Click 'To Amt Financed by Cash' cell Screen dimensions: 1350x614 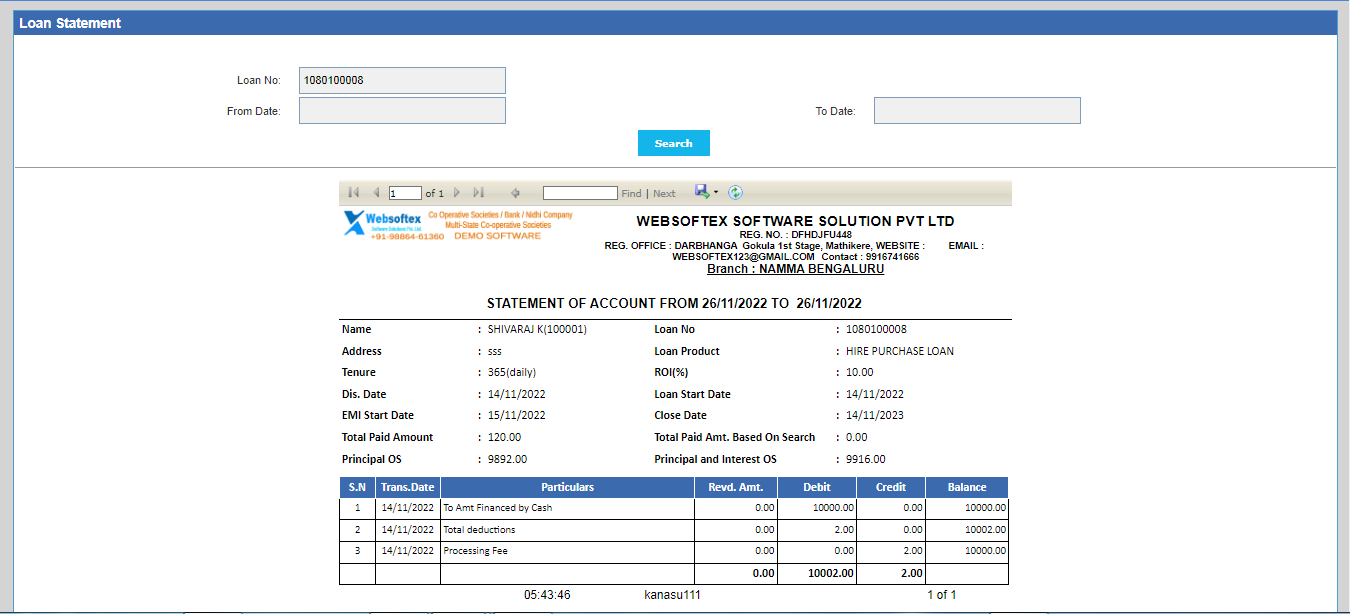pos(568,508)
